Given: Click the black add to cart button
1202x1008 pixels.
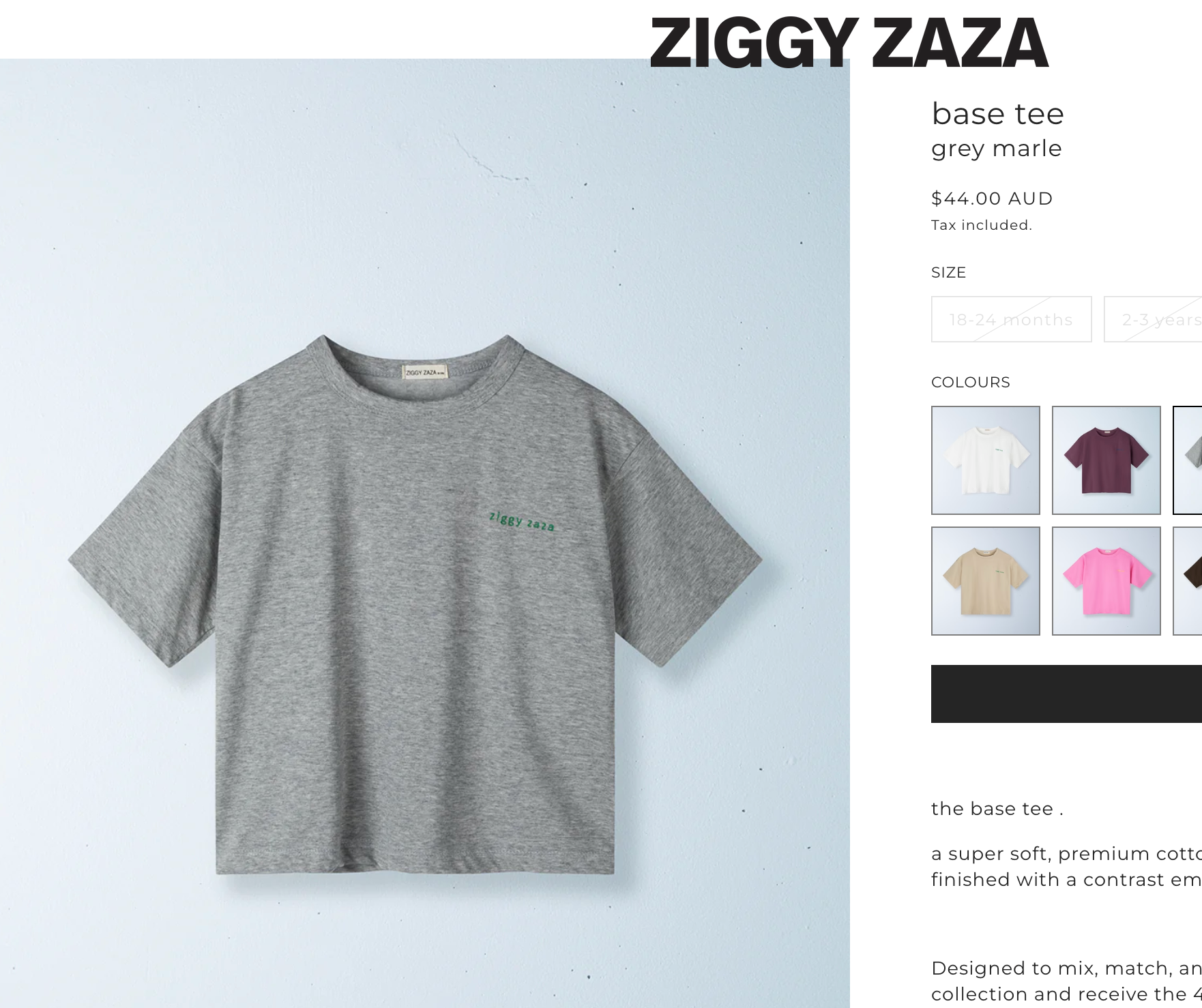Looking at the screenshot, I should click(x=1066, y=694).
